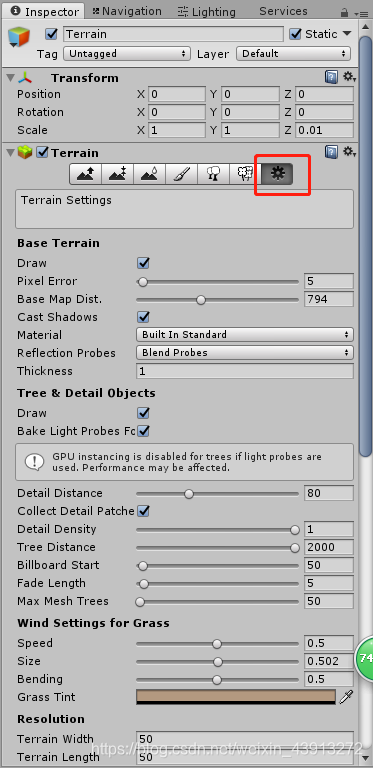Open the Material dropdown

[x=244, y=335]
